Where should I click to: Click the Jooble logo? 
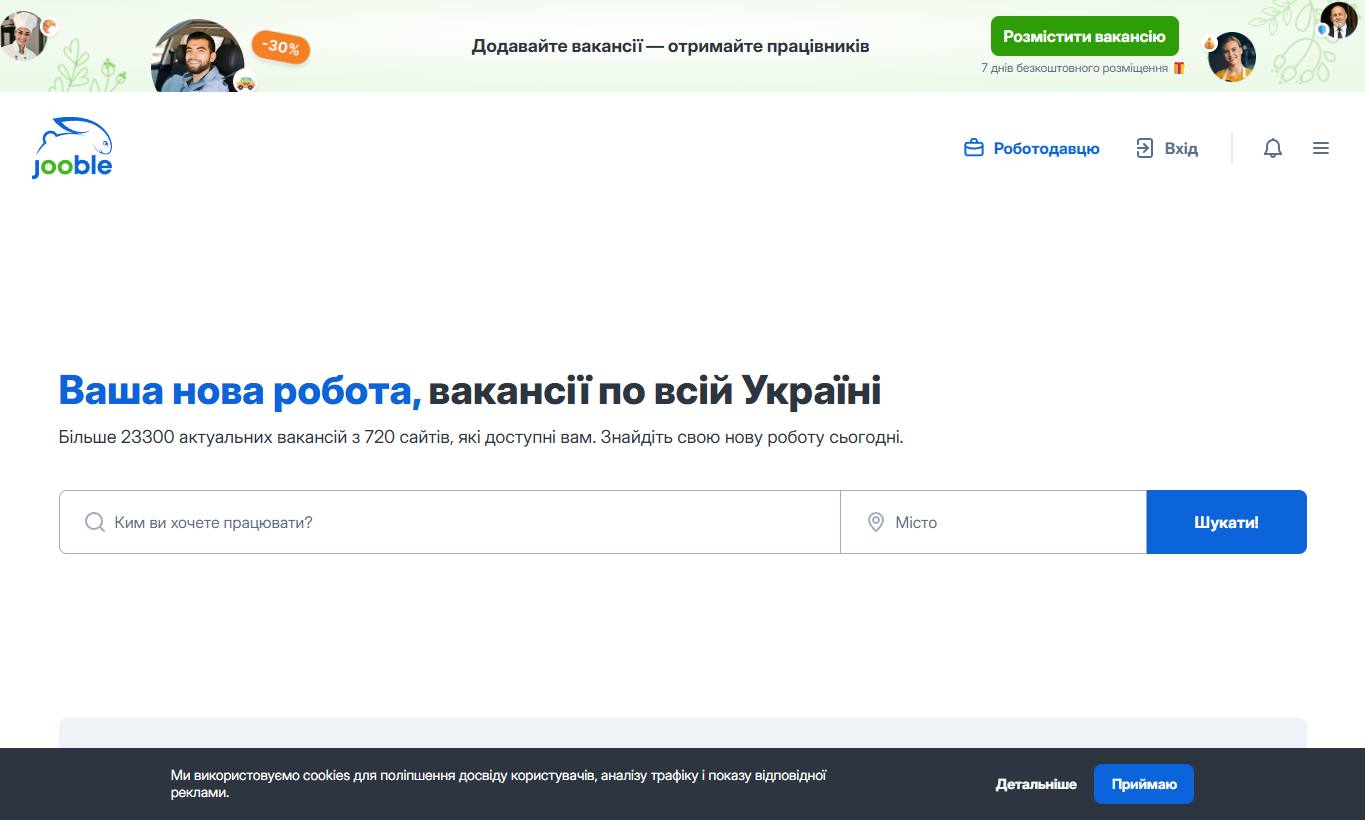[x=72, y=148]
